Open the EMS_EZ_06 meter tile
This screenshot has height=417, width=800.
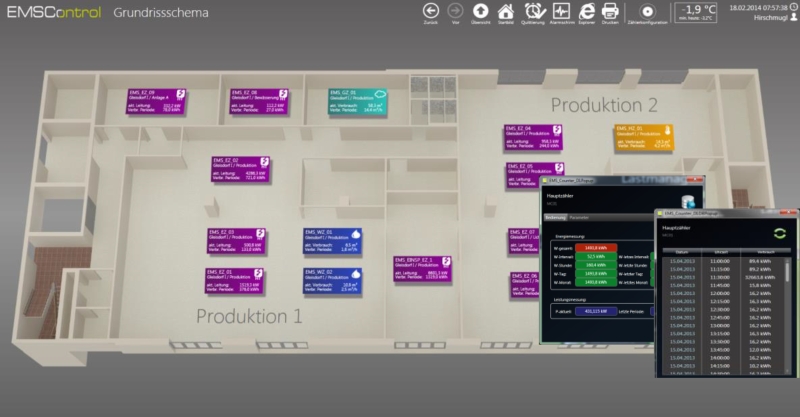tap(525, 285)
